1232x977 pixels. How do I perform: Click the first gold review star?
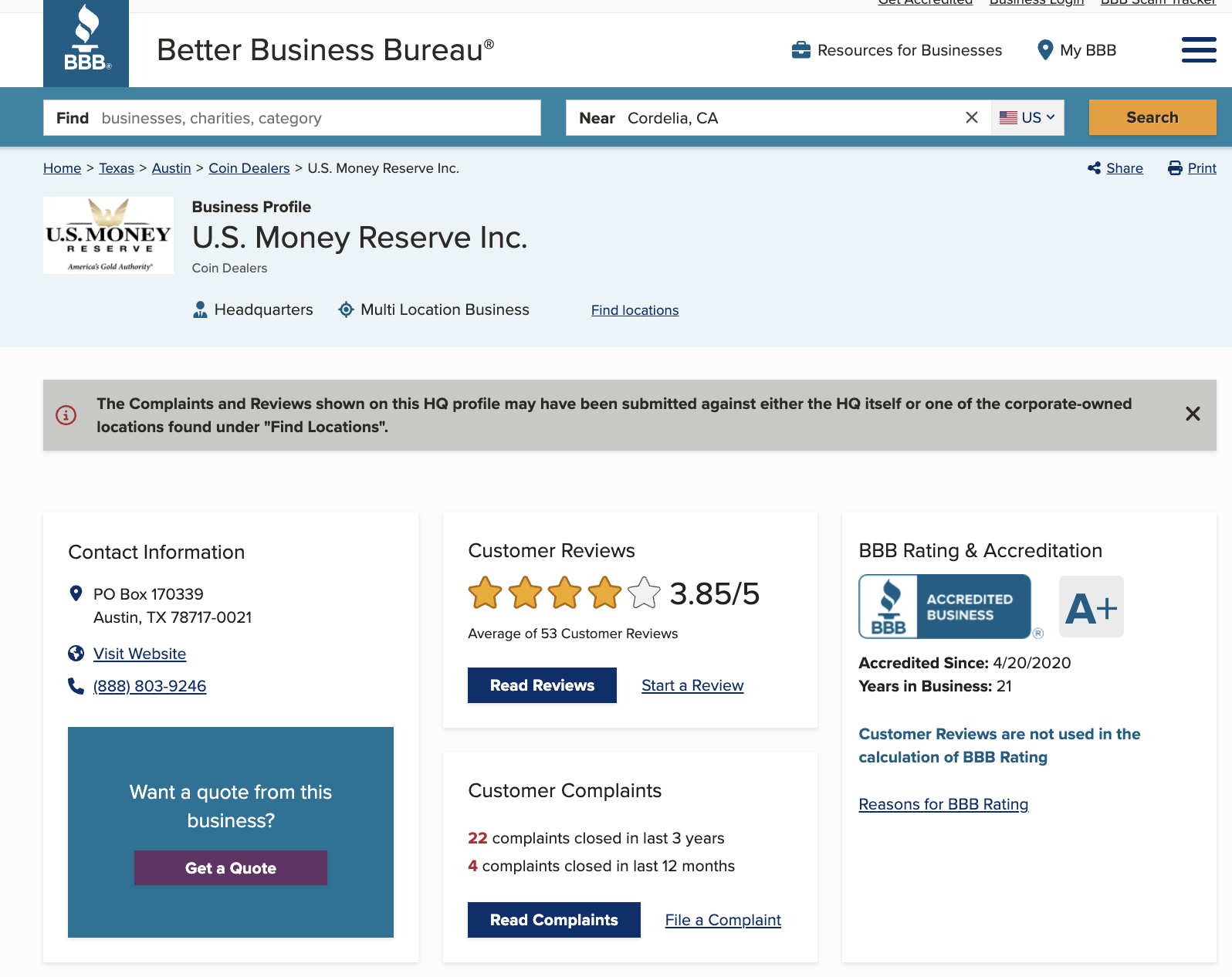(x=486, y=593)
